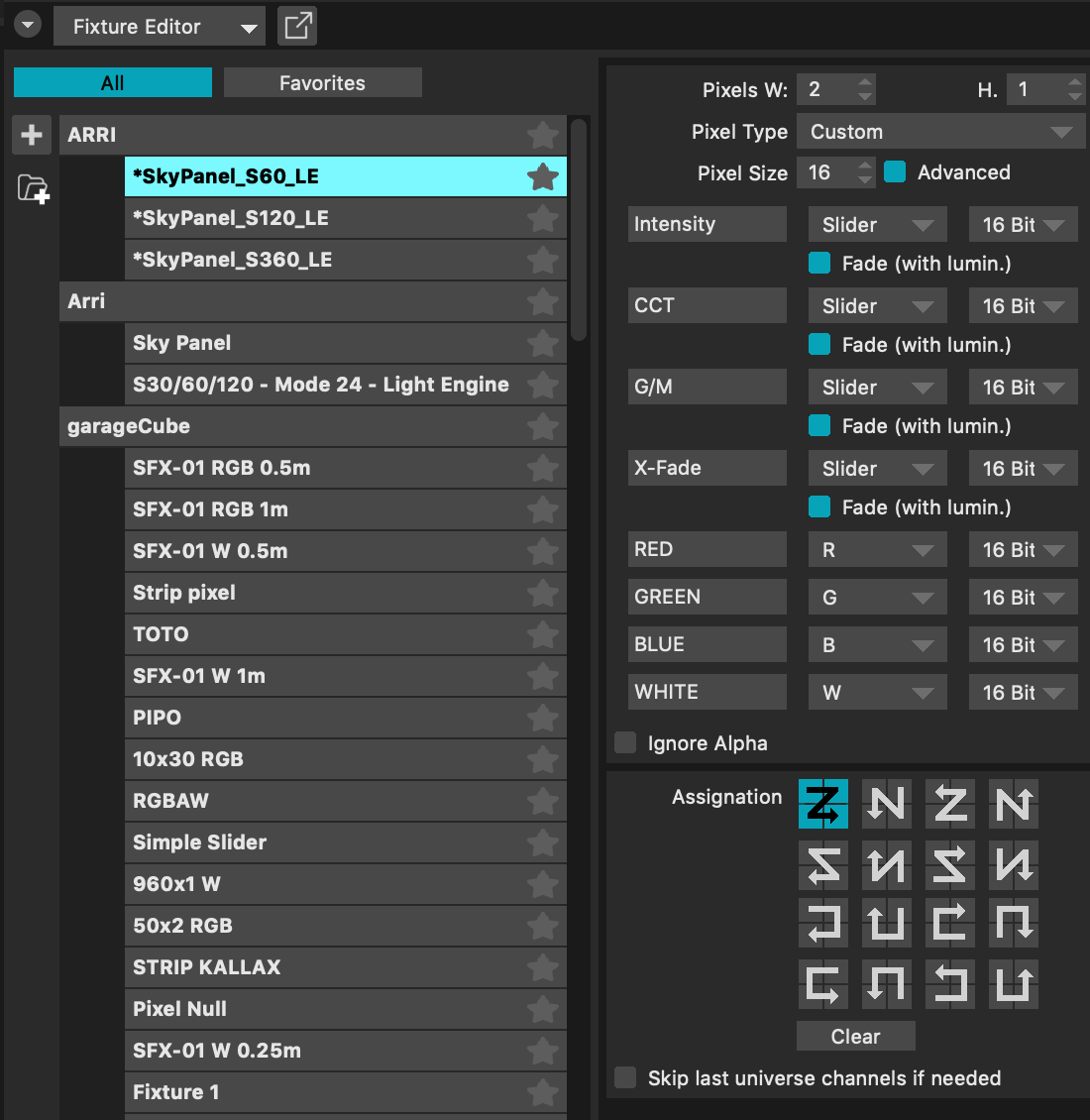Select the mirrored Z assignation with left arrow

(950, 804)
